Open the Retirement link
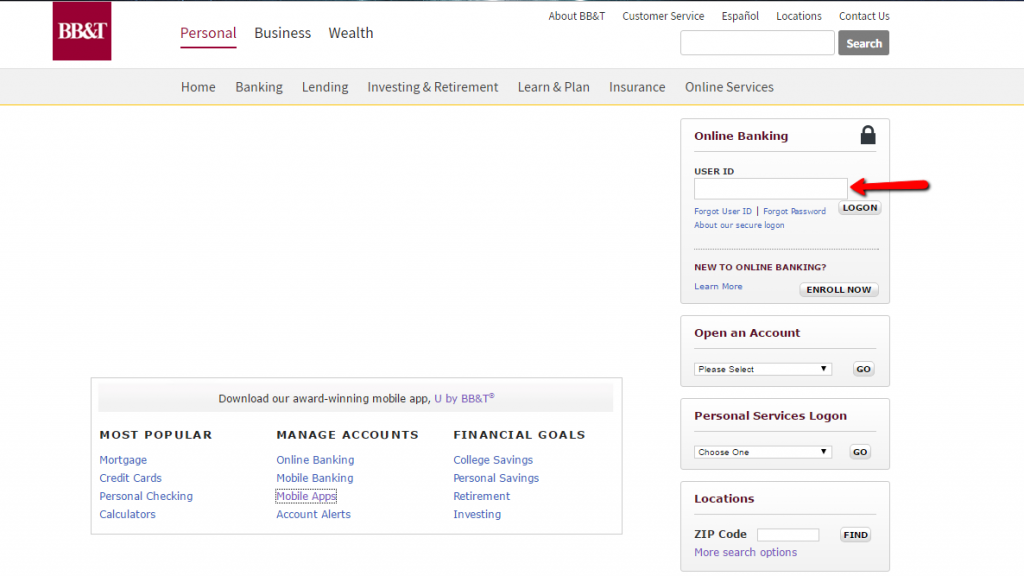 (x=481, y=496)
